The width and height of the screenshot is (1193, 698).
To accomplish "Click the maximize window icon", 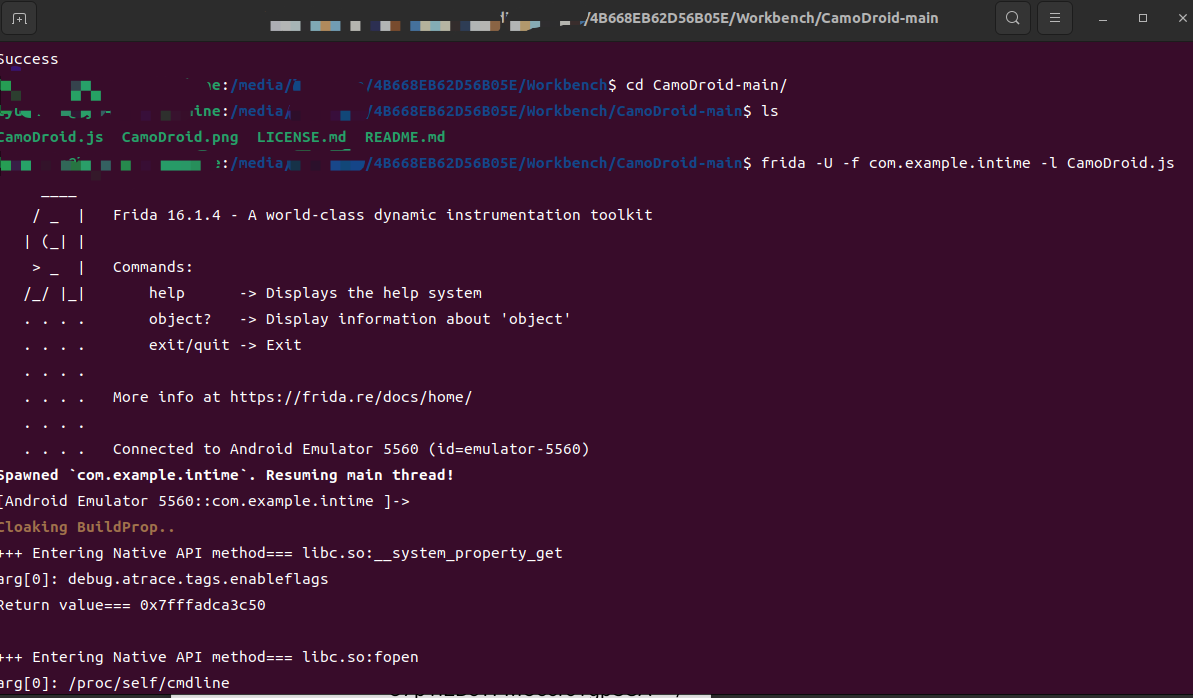I will (x=1141, y=18).
